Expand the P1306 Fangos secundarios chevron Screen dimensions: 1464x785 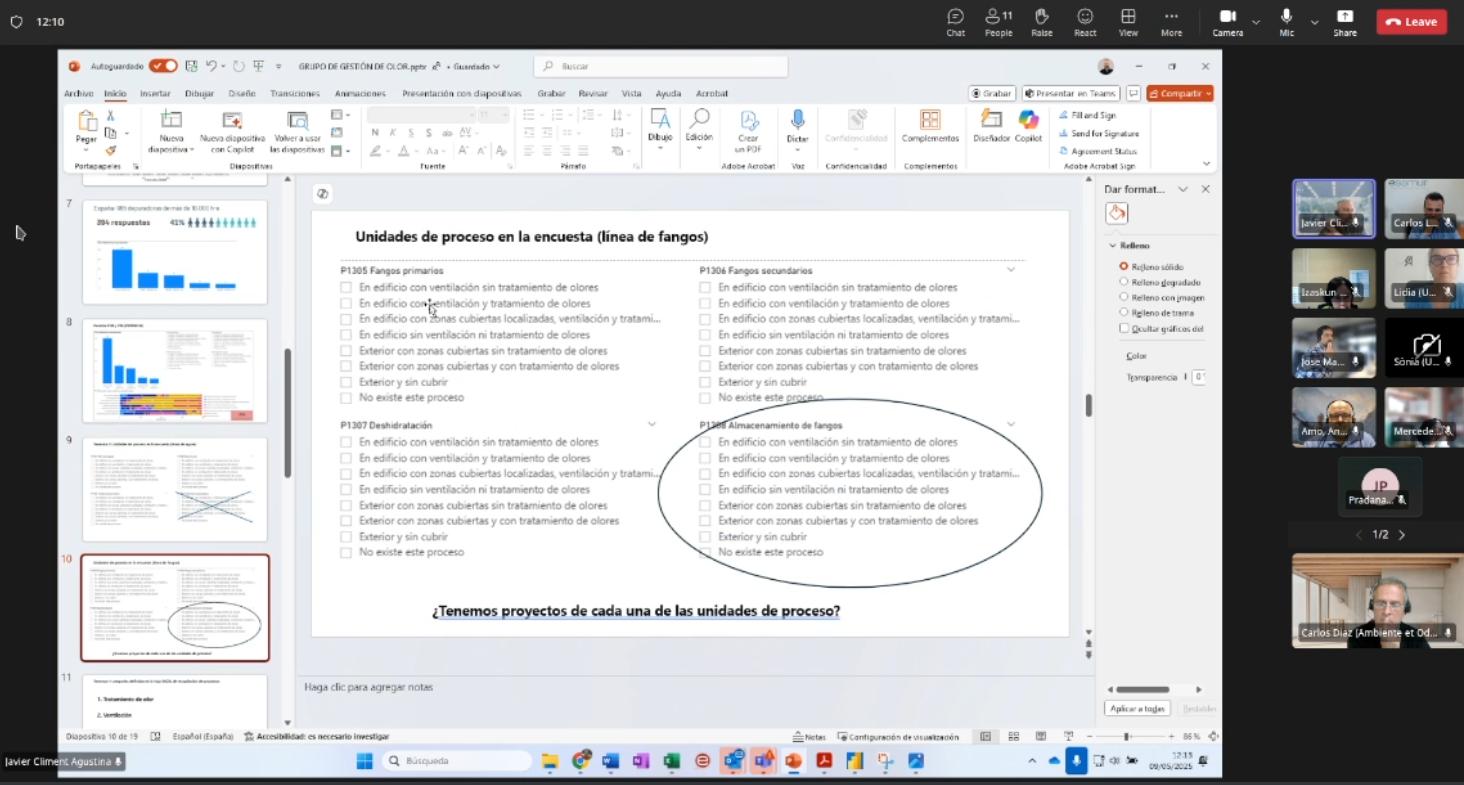tap(1011, 270)
